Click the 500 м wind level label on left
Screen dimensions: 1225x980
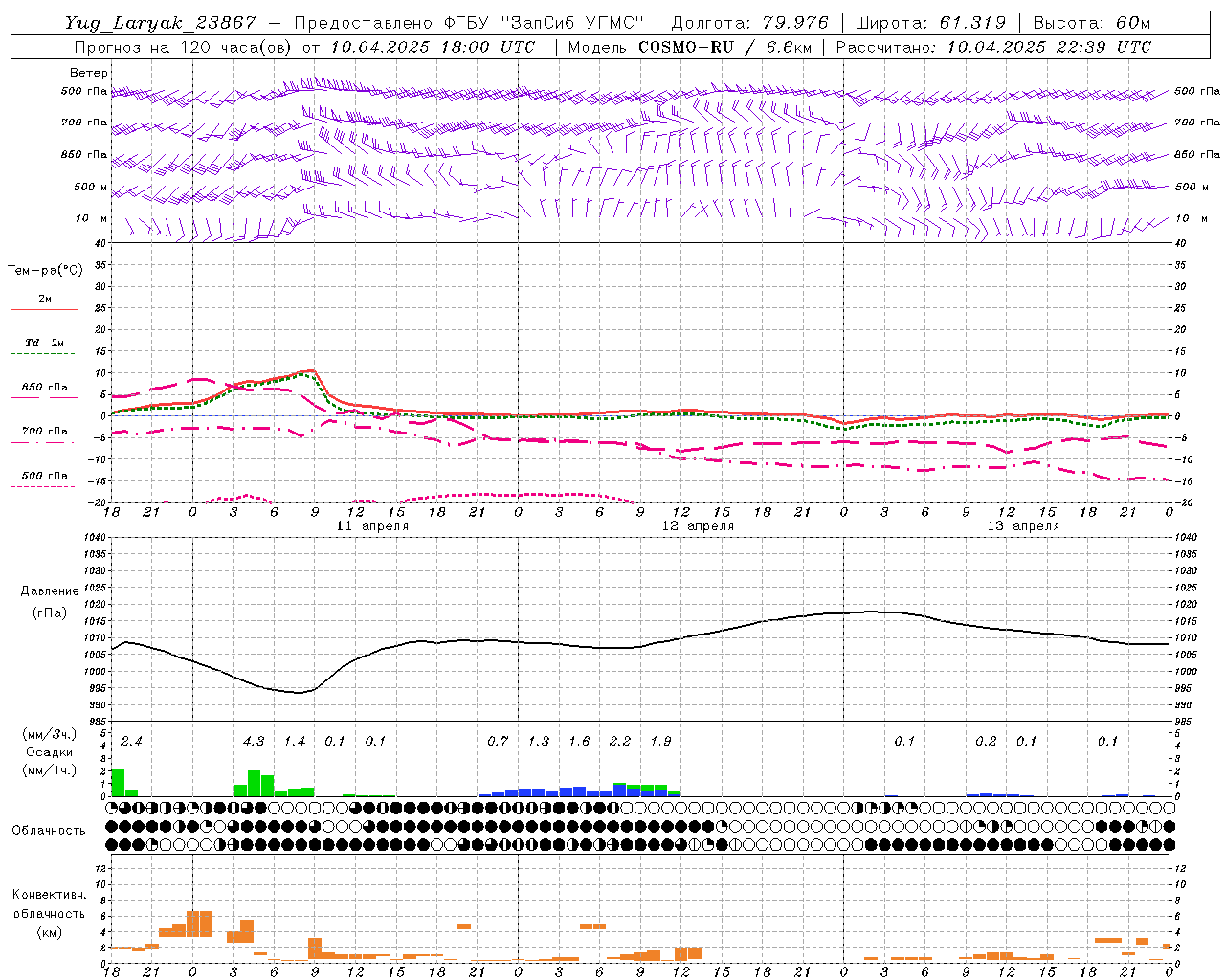92,188
